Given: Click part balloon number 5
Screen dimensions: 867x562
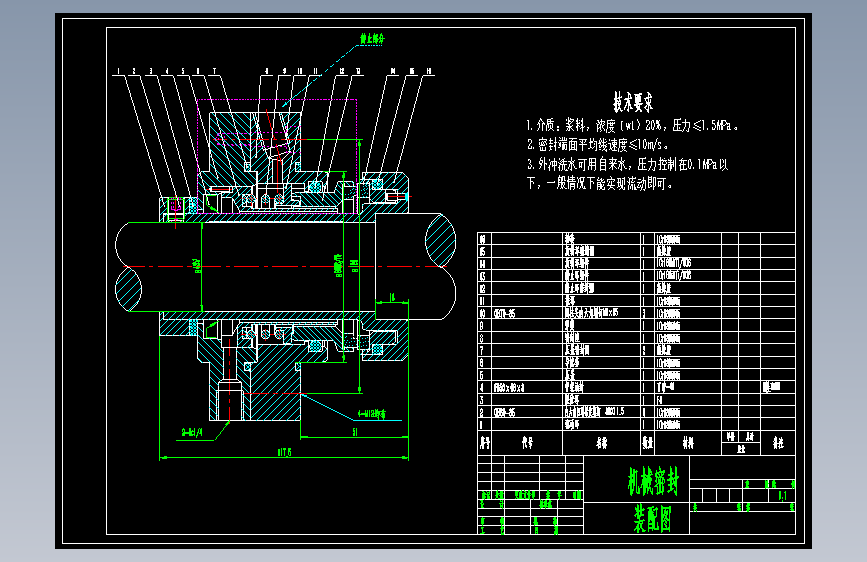Looking at the screenshot, I should 183,71.
